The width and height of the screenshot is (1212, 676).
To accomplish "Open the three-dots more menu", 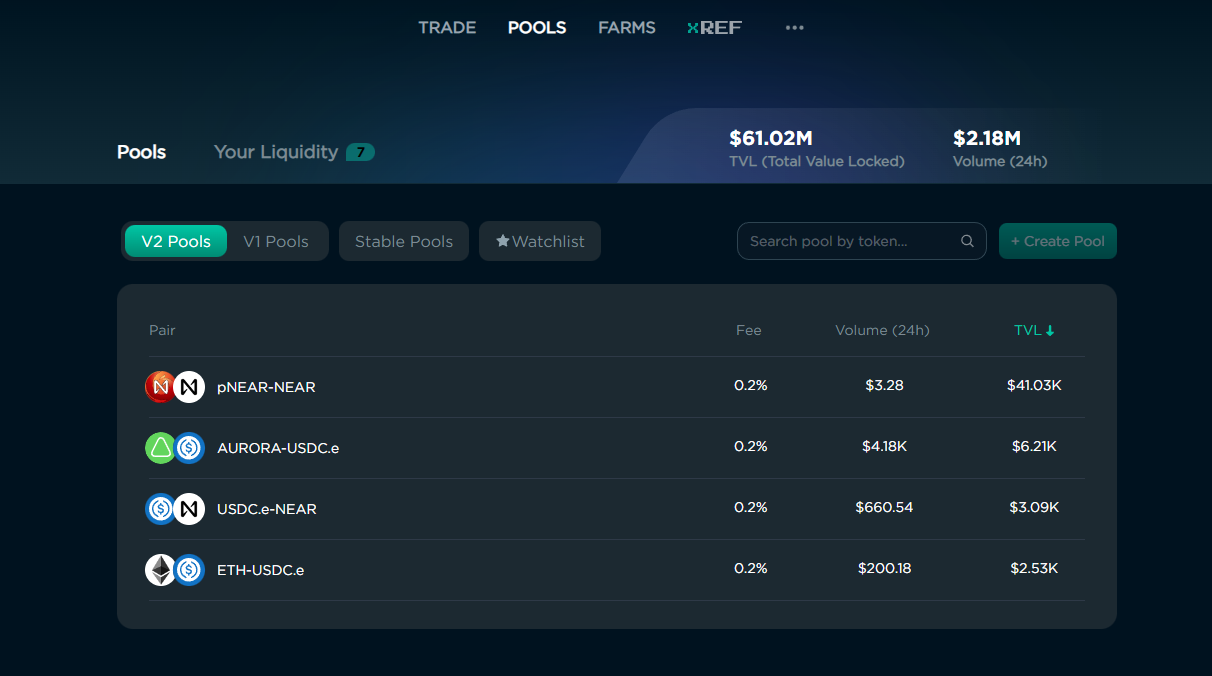I will [x=794, y=28].
